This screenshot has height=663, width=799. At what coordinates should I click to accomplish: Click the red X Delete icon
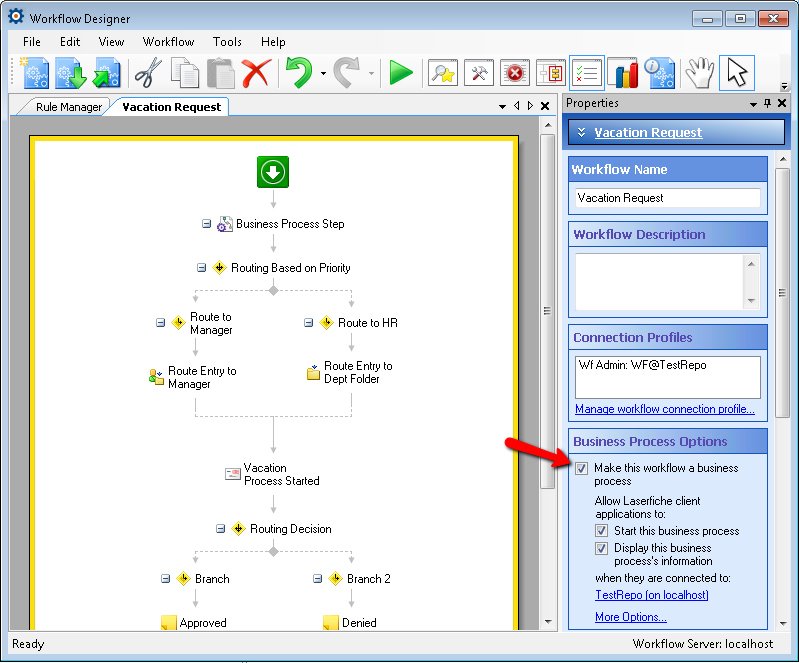(256, 73)
